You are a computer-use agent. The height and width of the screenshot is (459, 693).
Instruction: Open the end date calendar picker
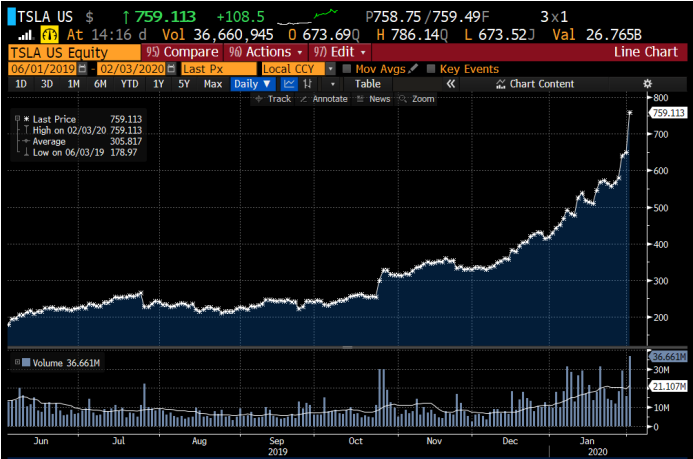click(x=172, y=69)
